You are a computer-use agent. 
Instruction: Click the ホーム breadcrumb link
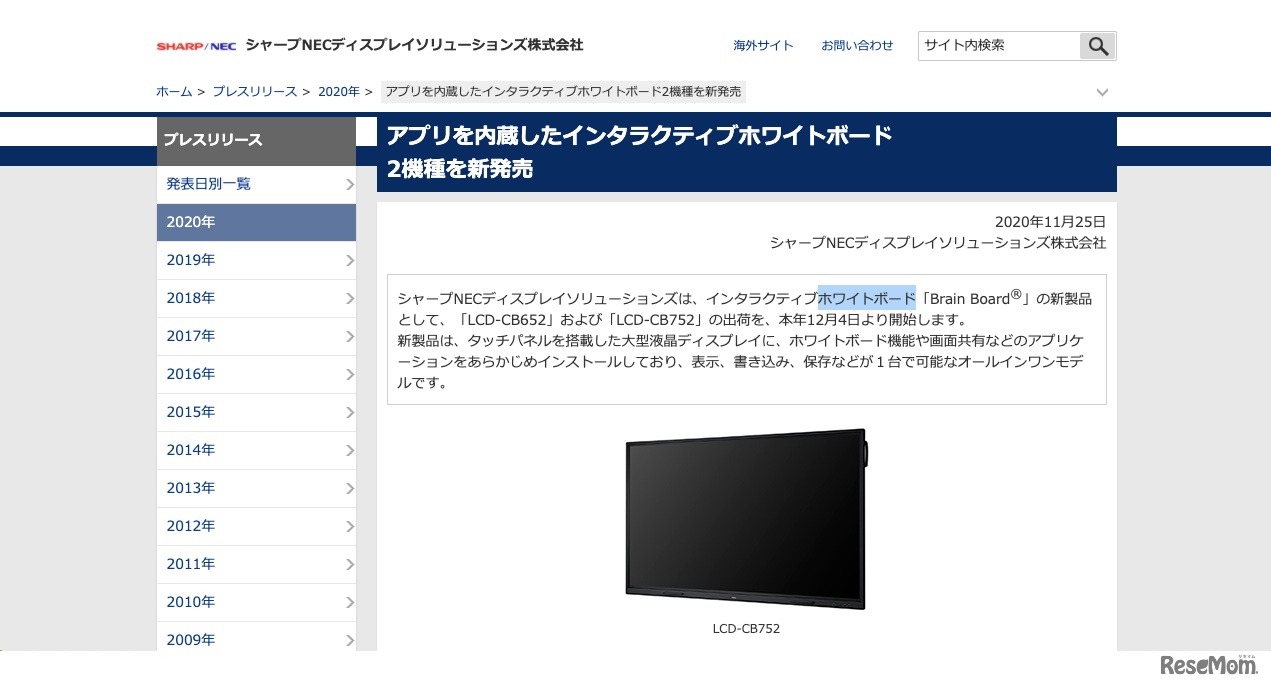[x=173, y=91]
